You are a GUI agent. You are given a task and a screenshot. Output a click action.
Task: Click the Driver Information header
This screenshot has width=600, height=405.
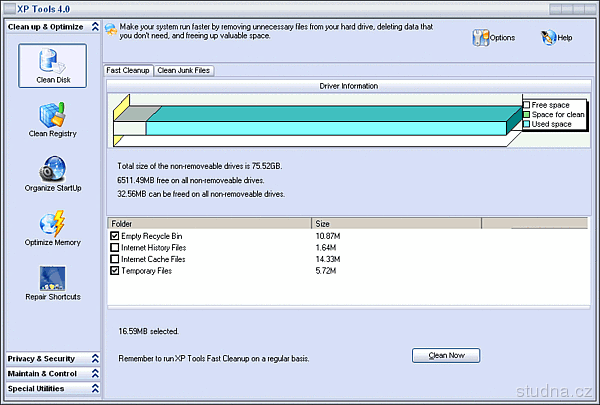pos(349,86)
